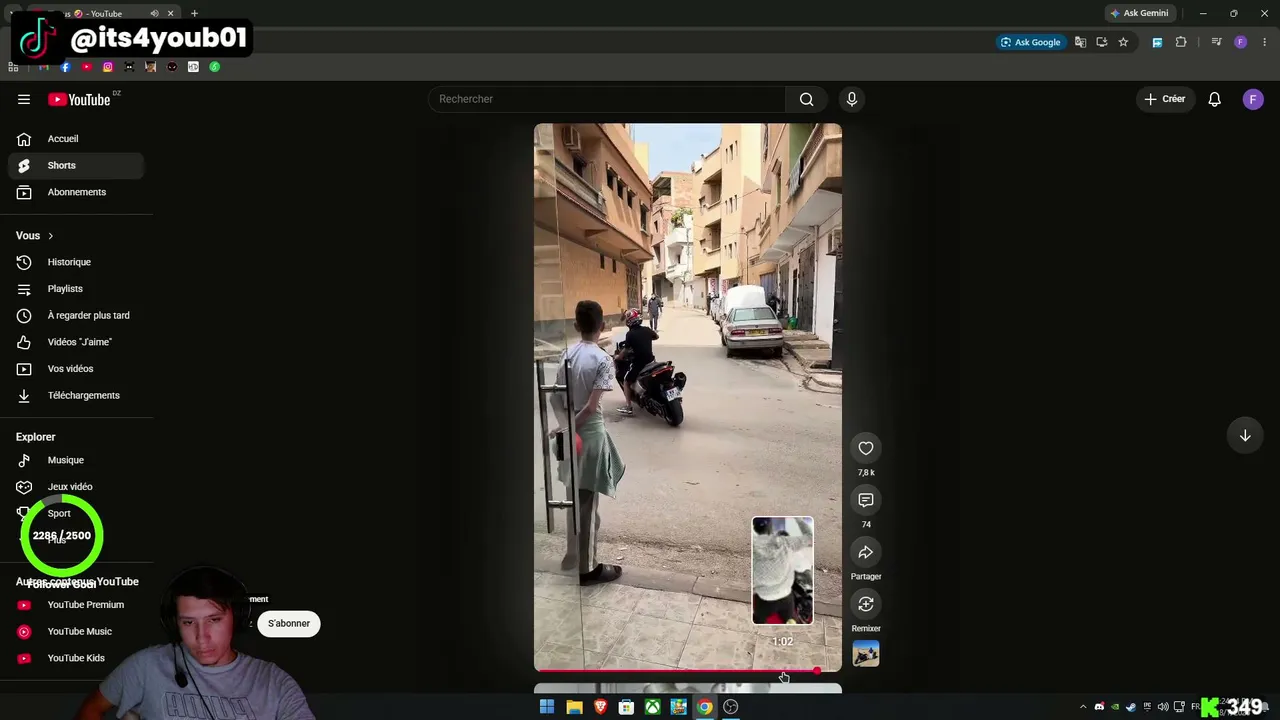Open Vos vidéos in the sidebar
The image size is (1280, 720).
(76, 369)
